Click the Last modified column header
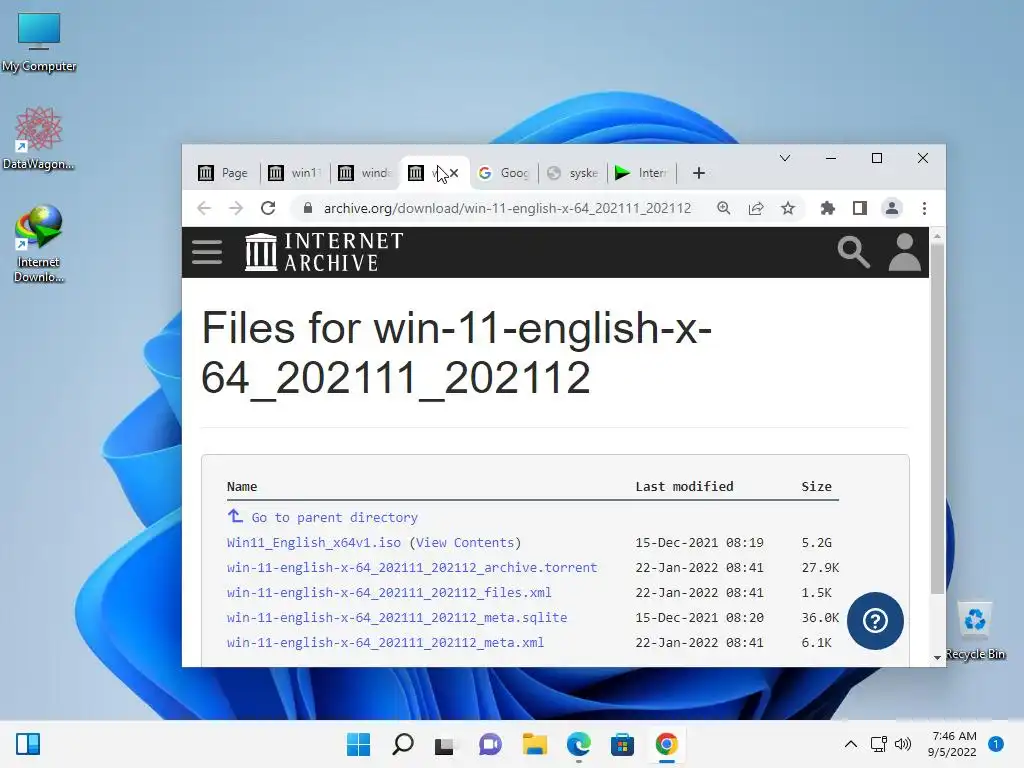Image resolution: width=1024 pixels, height=768 pixels. click(684, 487)
